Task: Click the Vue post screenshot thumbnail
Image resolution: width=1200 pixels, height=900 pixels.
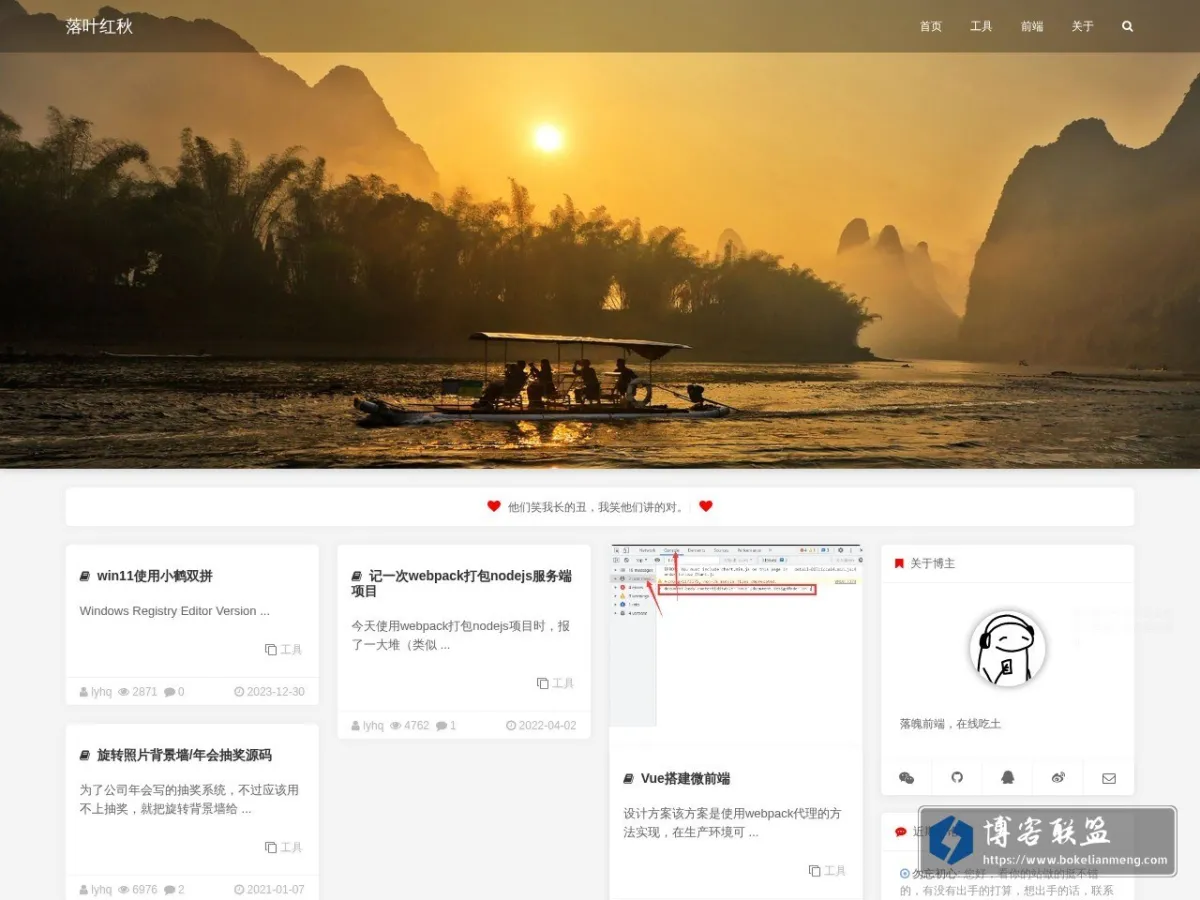Action: click(x=736, y=636)
